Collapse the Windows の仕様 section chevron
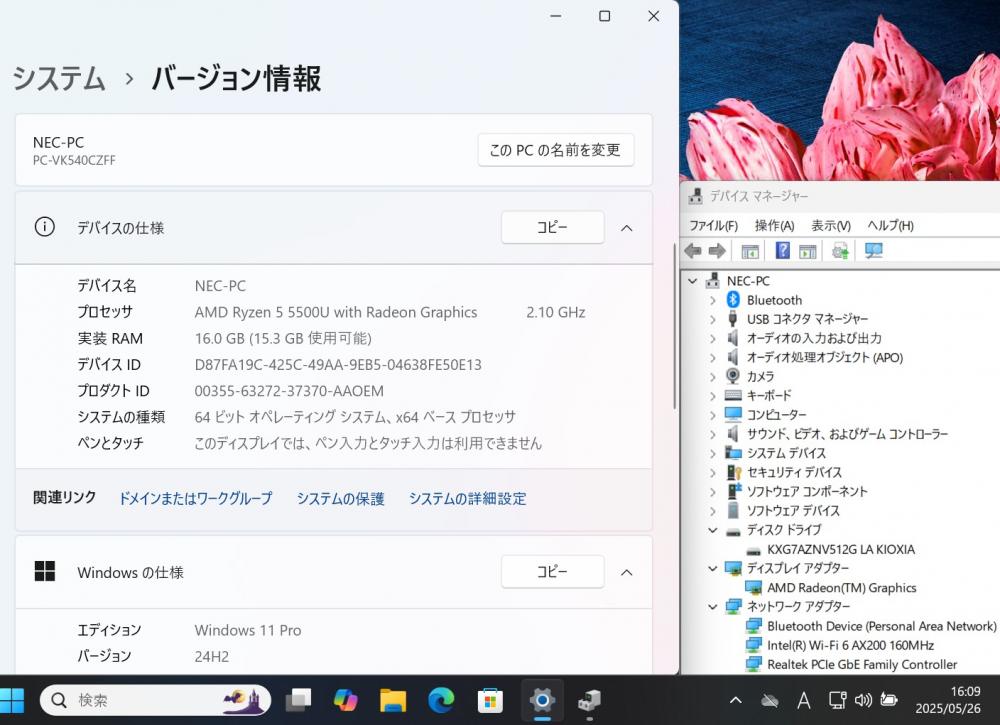The image size is (1000, 725). tap(627, 572)
